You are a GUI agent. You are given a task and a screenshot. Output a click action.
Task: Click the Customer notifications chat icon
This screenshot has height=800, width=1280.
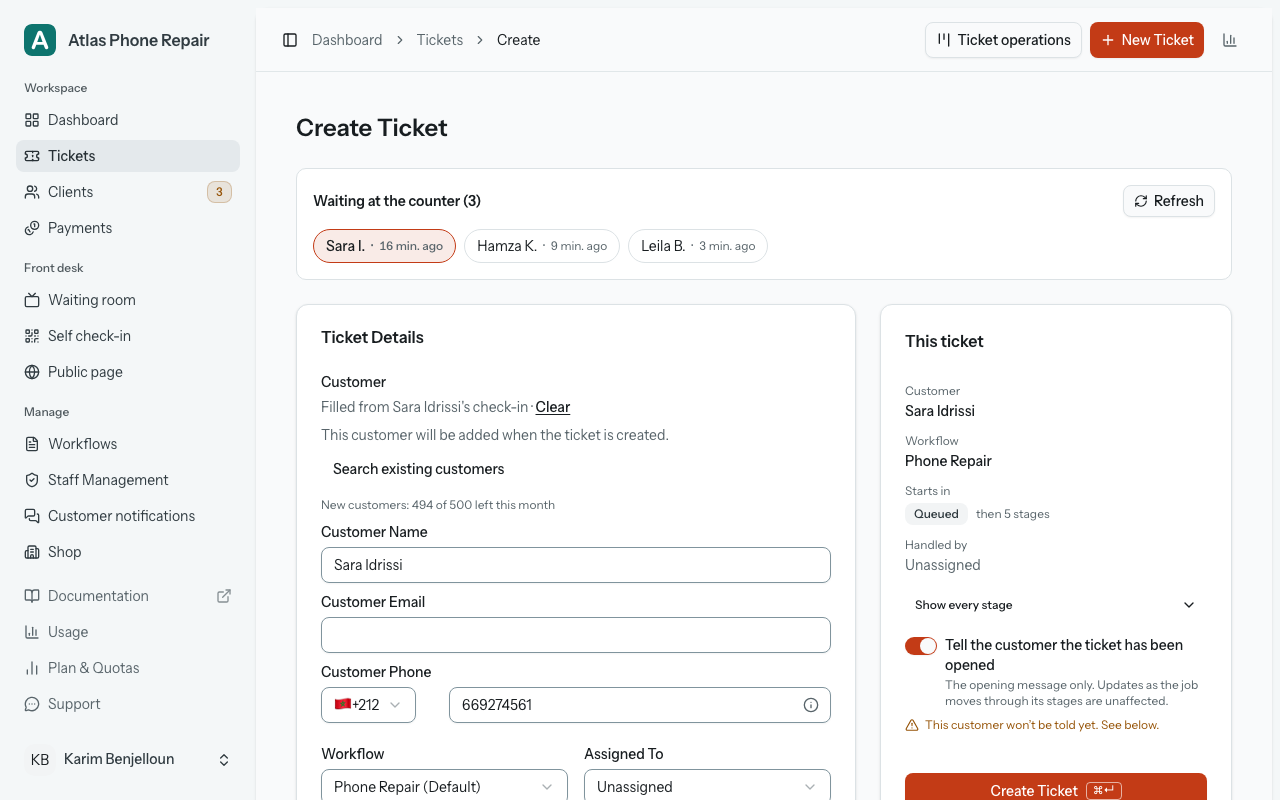click(32, 516)
